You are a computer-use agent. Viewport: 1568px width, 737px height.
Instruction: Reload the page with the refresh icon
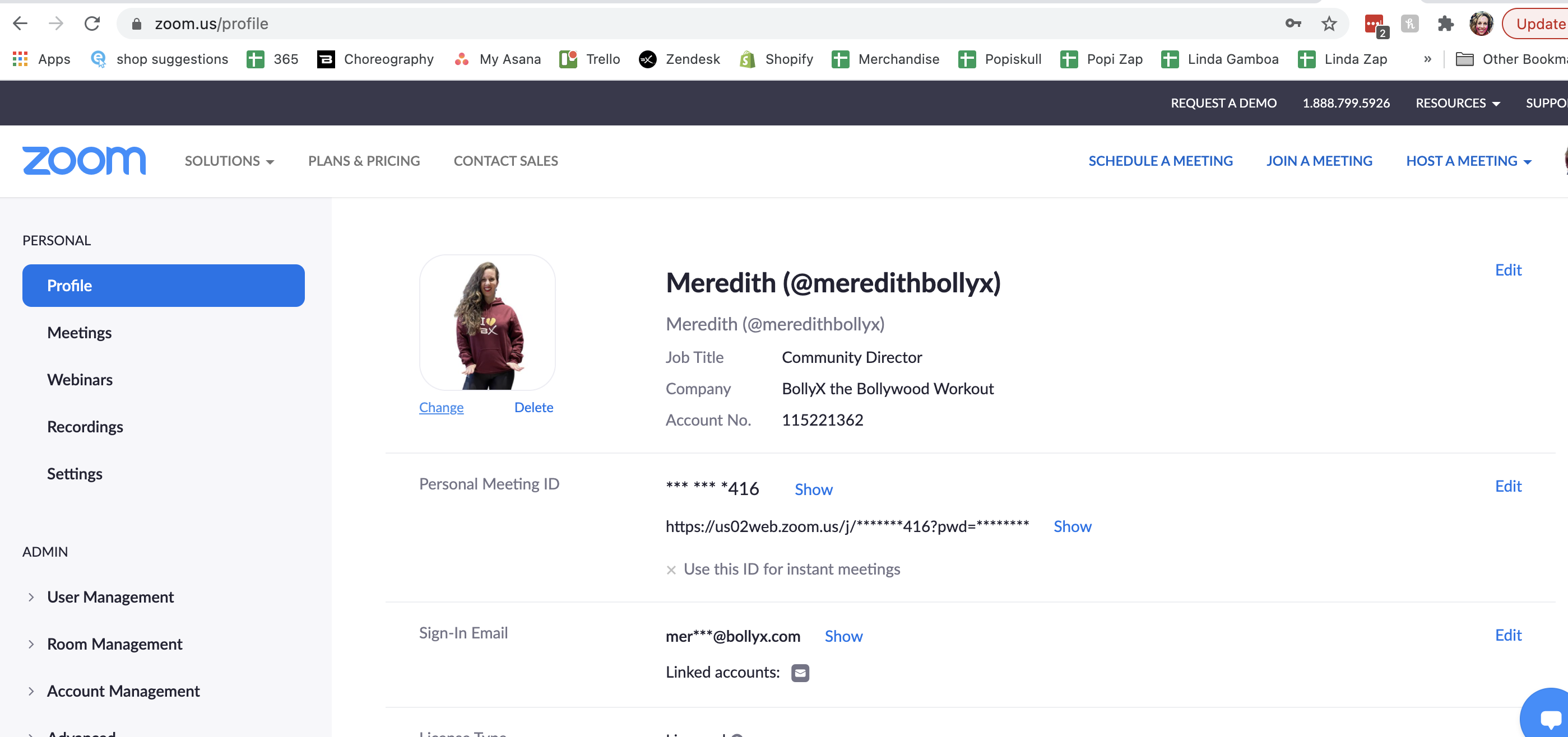92,24
